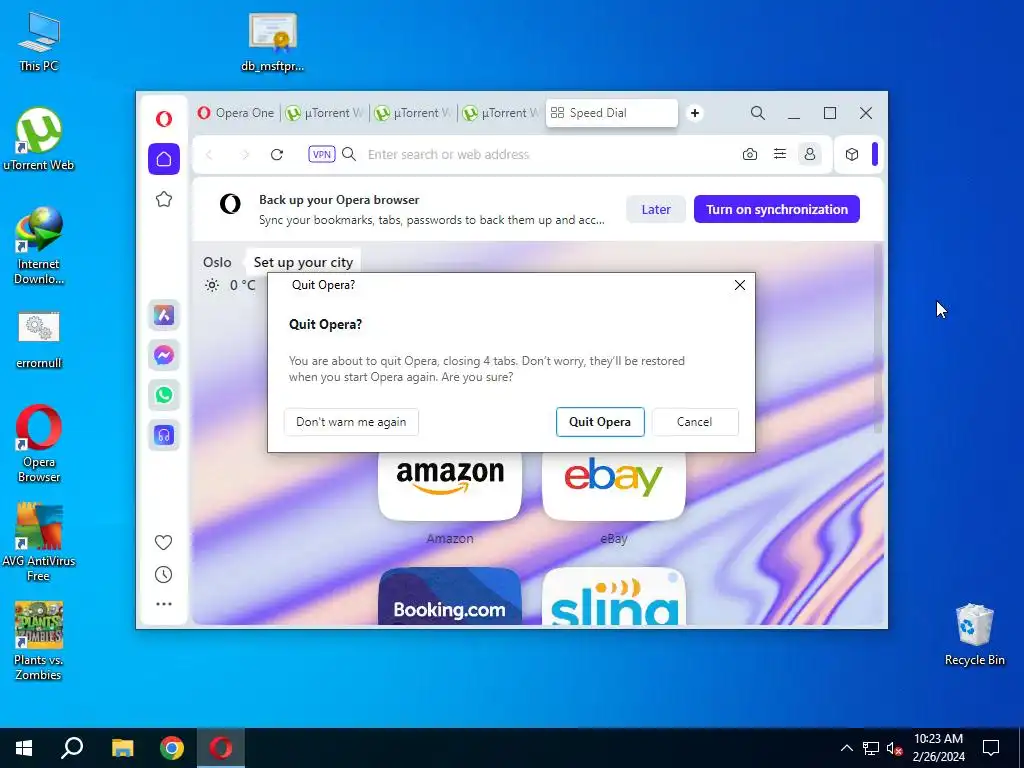1024x768 pixels.
Task: Open Windows taskbar search
Action: pyautogui.click(x=72, y=748)
